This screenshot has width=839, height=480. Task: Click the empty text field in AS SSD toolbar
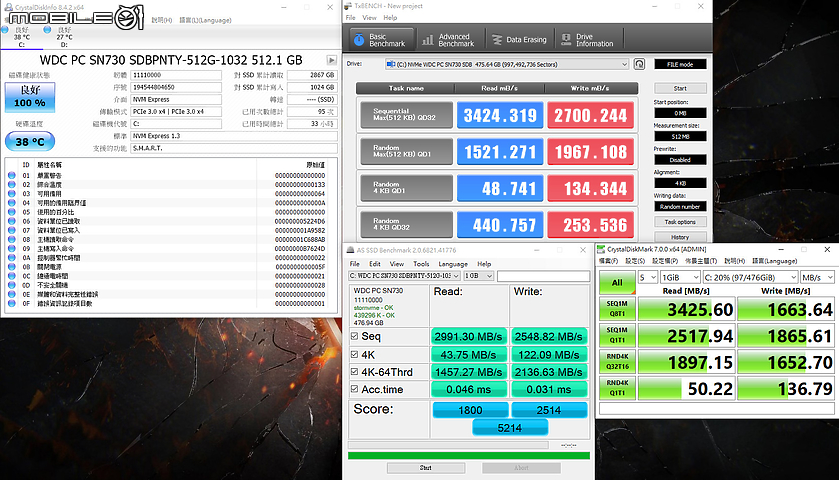543,276
